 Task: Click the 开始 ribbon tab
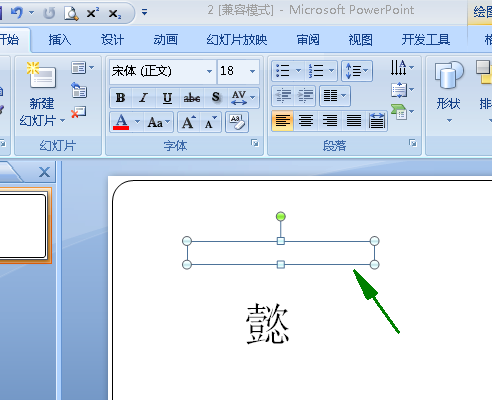(x=9, y=40)
